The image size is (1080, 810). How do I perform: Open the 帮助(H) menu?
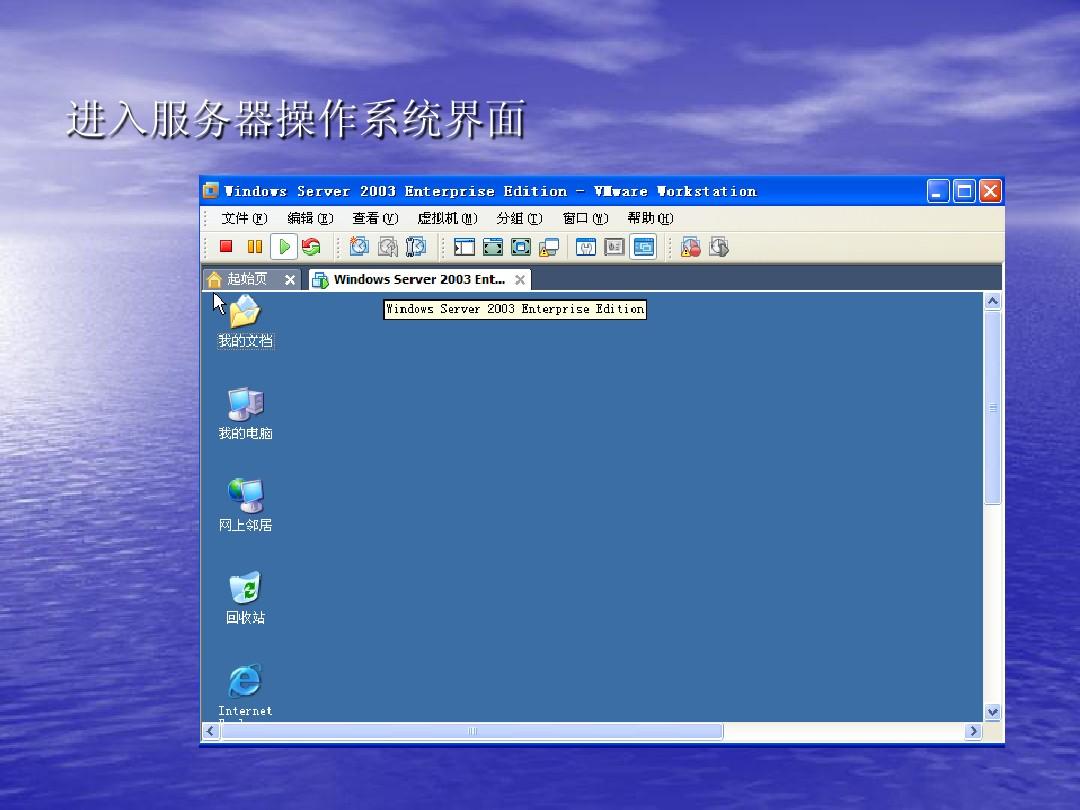click(650, 218)
